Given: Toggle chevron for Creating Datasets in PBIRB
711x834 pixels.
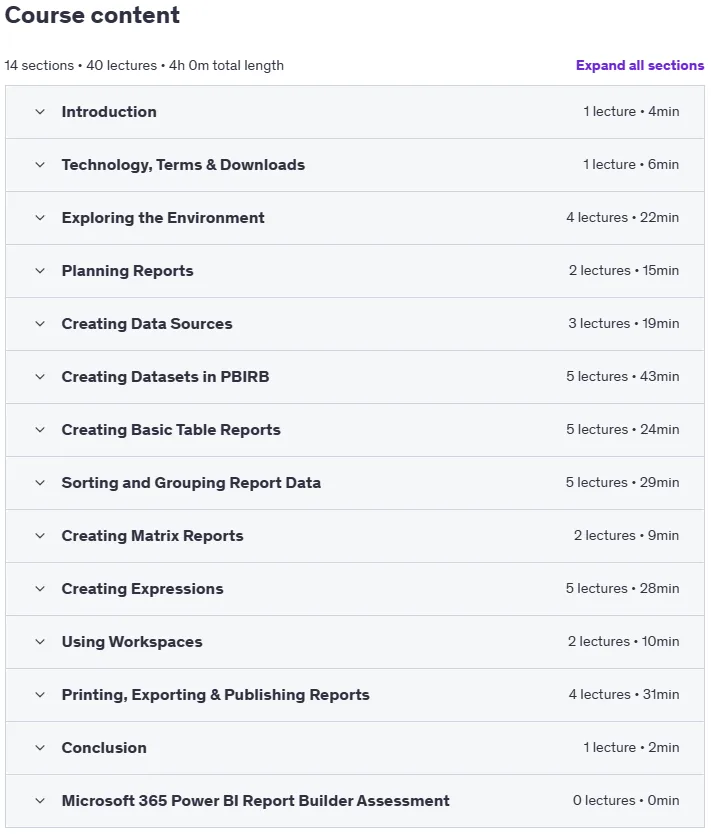Looking at the screenshot, I should pyautogui.click(x=40, y=377).
